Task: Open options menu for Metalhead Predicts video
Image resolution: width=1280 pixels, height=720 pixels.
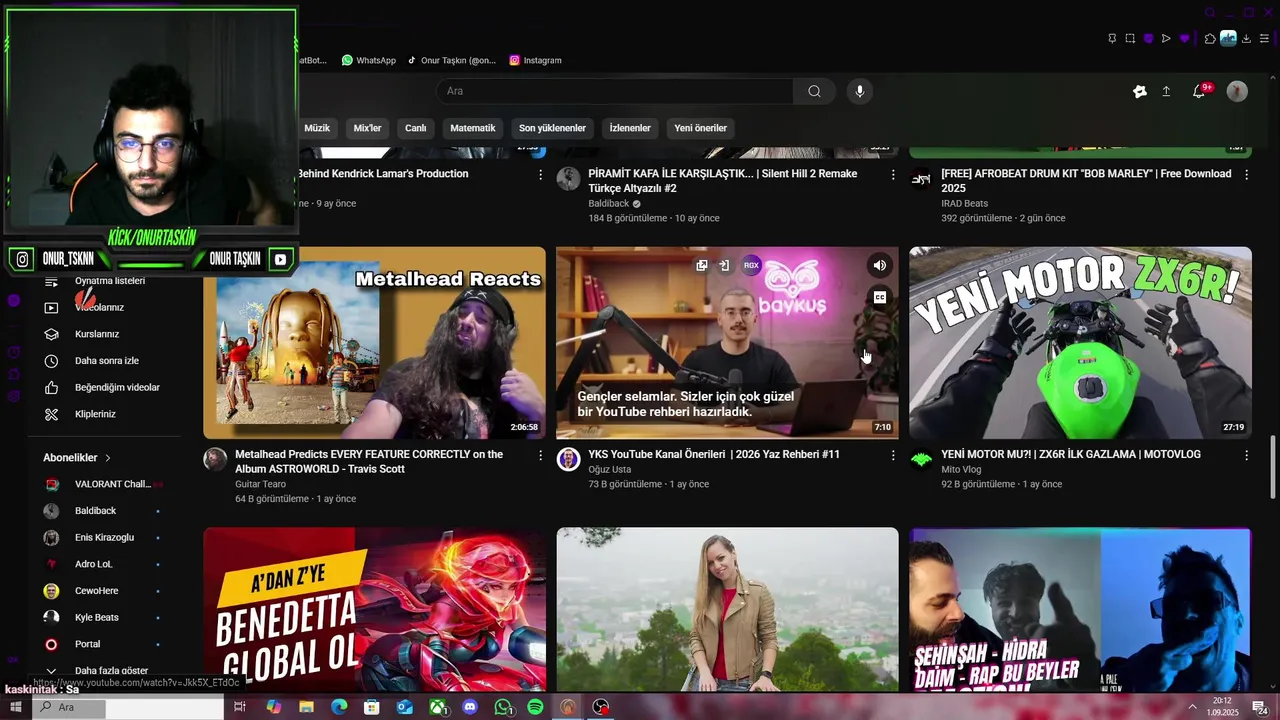Action: coord(540,455)
